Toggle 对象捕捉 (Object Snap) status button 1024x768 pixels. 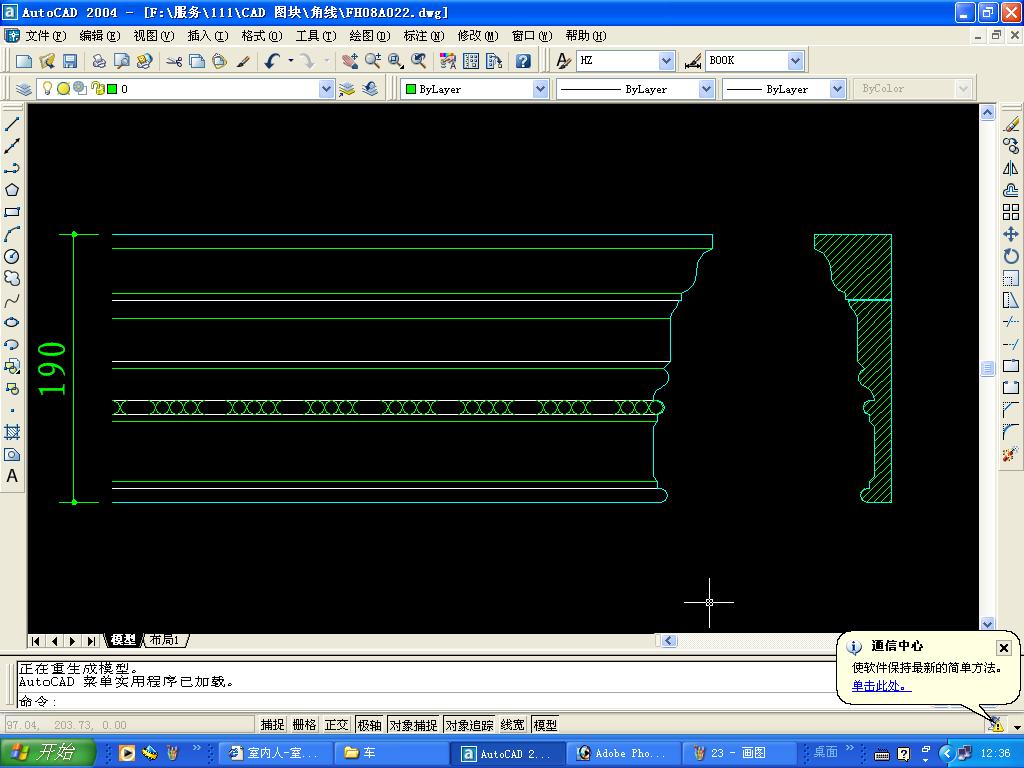pos(413,725)
